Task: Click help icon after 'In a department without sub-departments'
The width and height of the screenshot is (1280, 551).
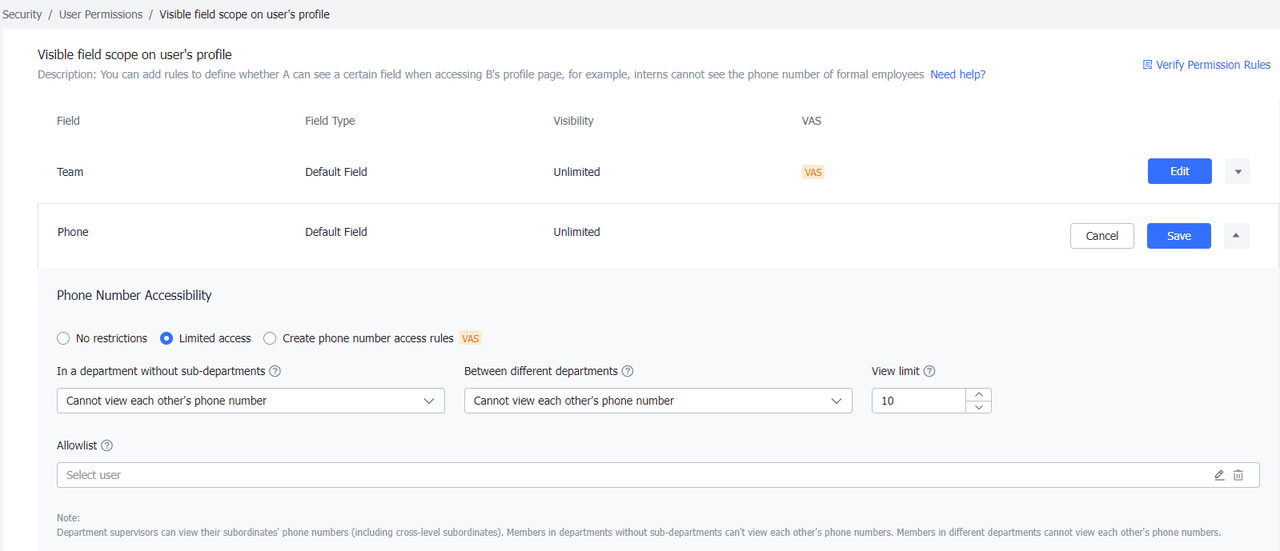Action: click(x=275, y=371)
